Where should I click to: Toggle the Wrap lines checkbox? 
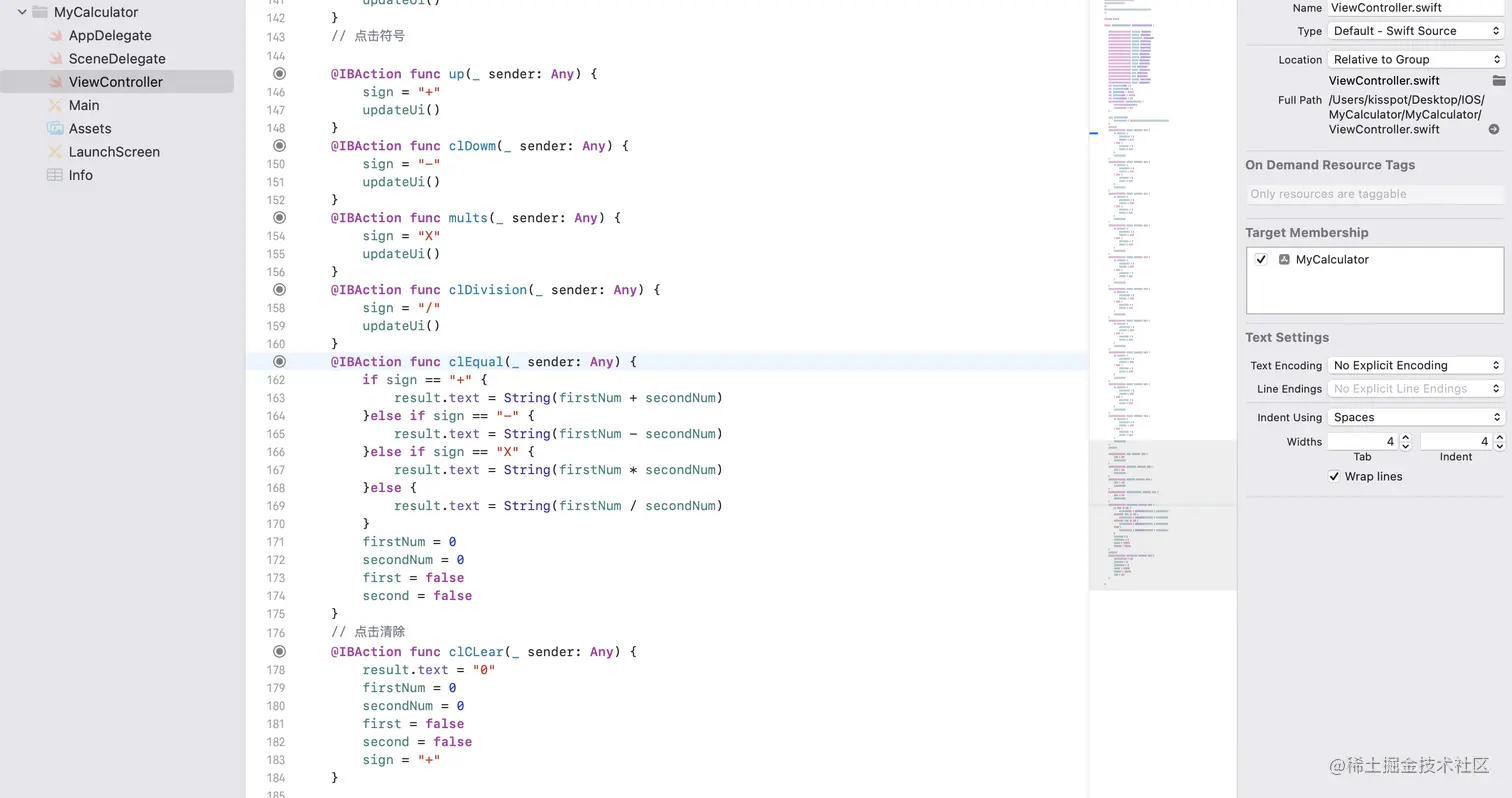click(x=1334, y=477)
